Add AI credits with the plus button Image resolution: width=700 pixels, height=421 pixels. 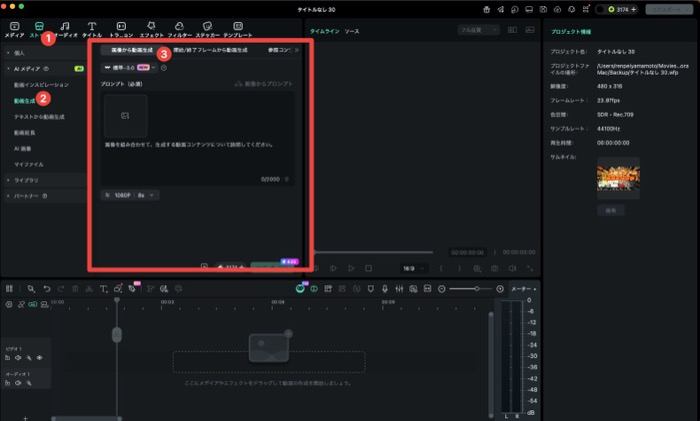[x=633, y=9]
